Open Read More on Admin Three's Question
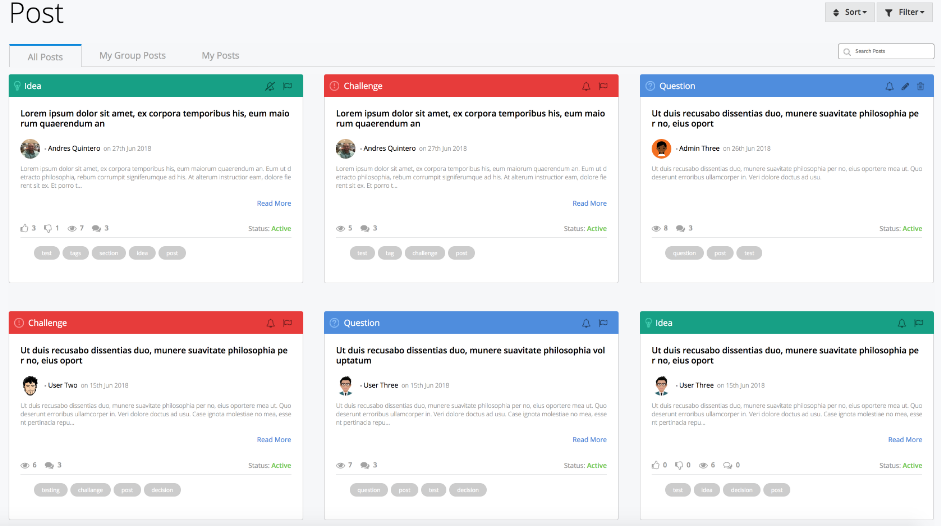Viewport: 941px width, 526px height. click(x=905, y=203)
